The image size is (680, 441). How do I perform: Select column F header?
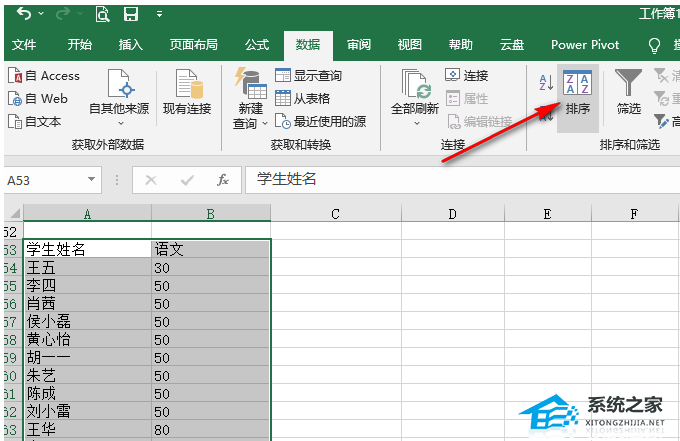tap(634, 214)
